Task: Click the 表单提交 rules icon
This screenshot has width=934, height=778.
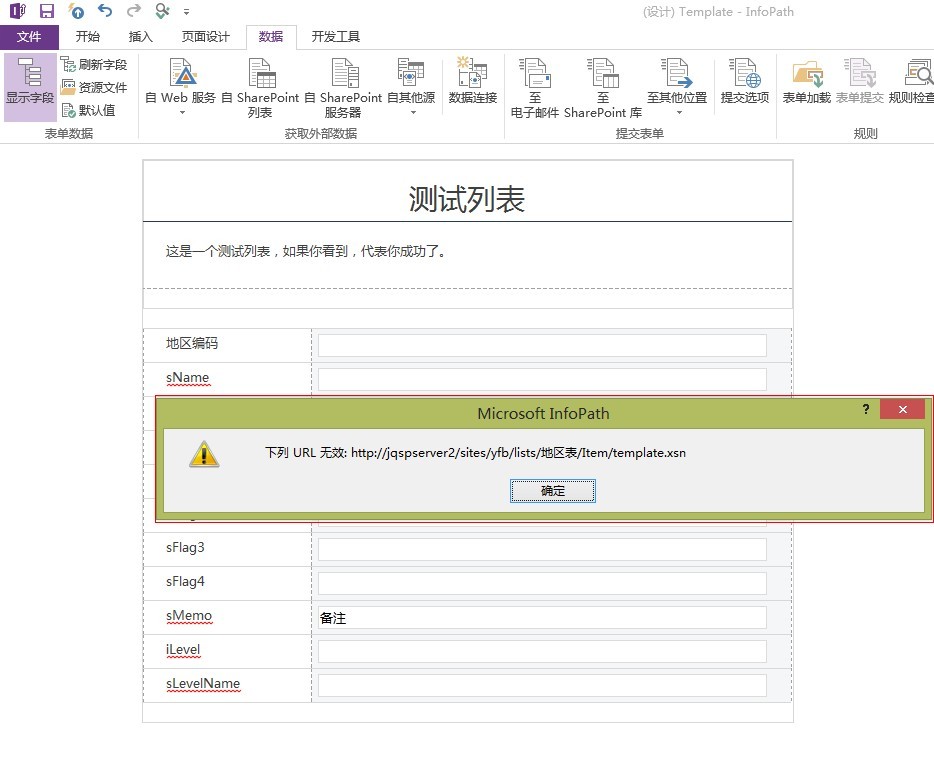Action: point(860,72)
